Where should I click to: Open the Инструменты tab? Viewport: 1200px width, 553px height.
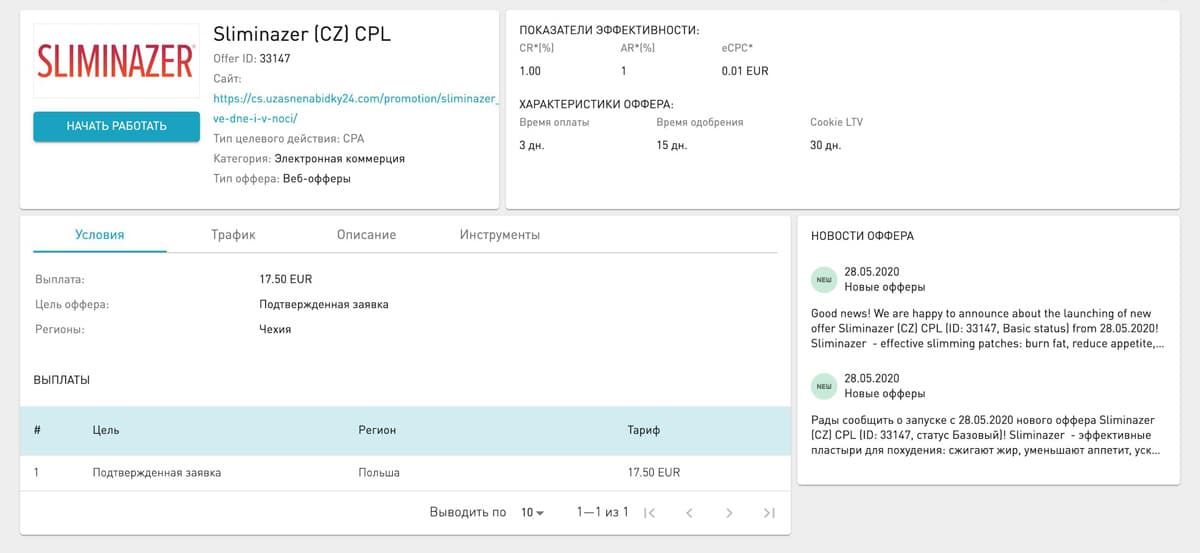click(x=500, y=235)
